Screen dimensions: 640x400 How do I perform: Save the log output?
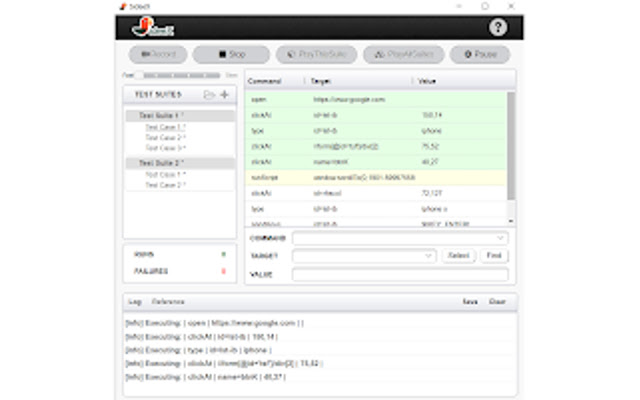(470, 302)
